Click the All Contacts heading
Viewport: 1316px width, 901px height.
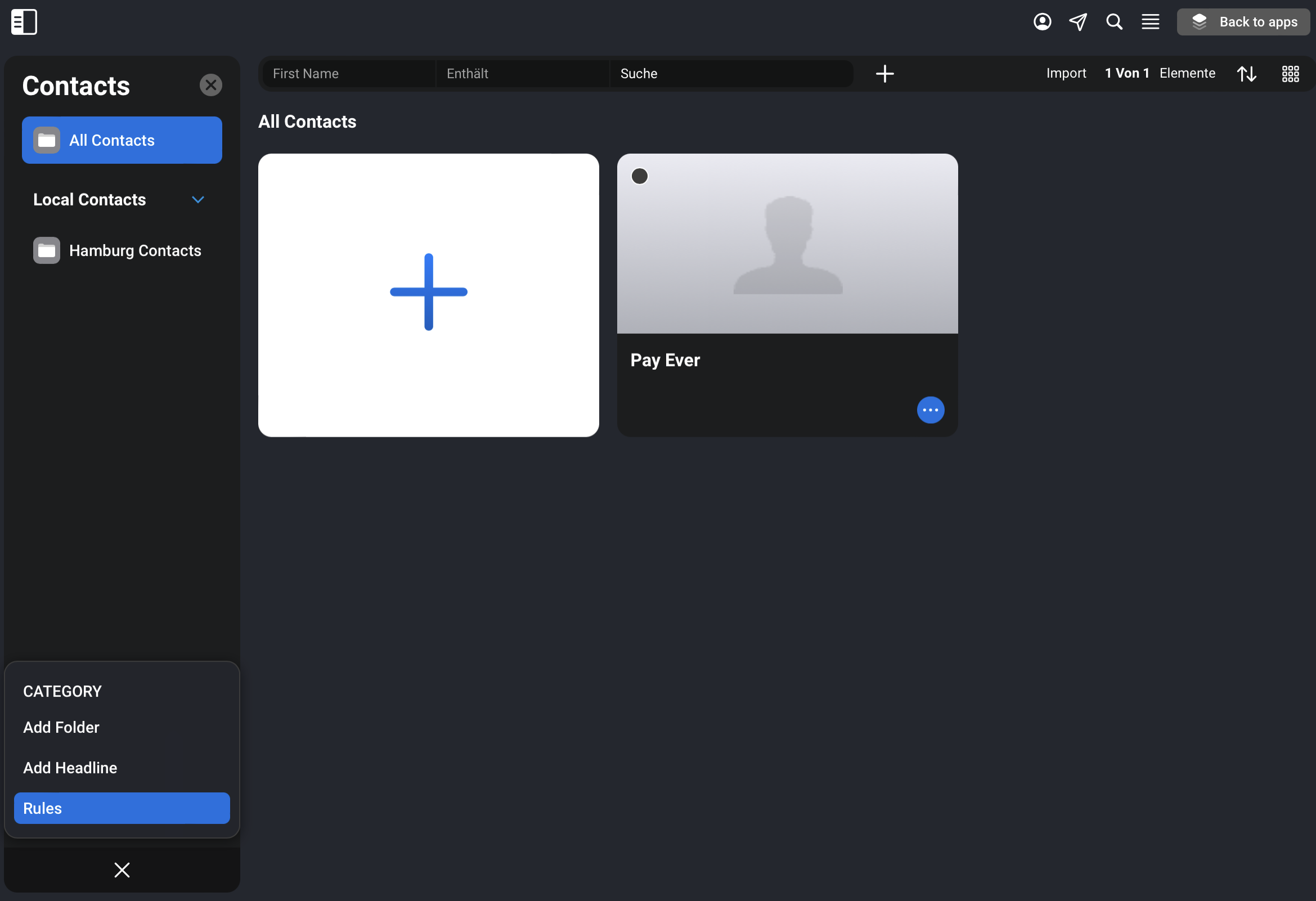[307, 121]
